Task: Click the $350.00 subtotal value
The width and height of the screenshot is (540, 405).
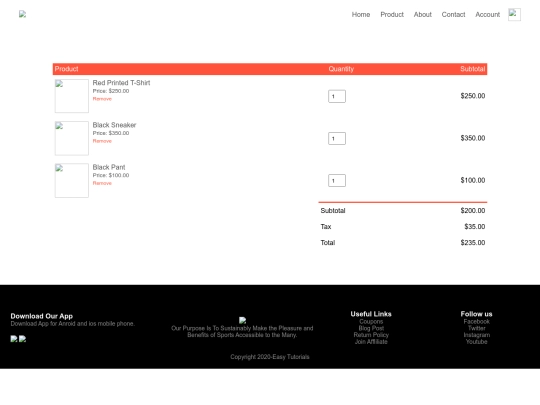Action: tap(472, 138)
